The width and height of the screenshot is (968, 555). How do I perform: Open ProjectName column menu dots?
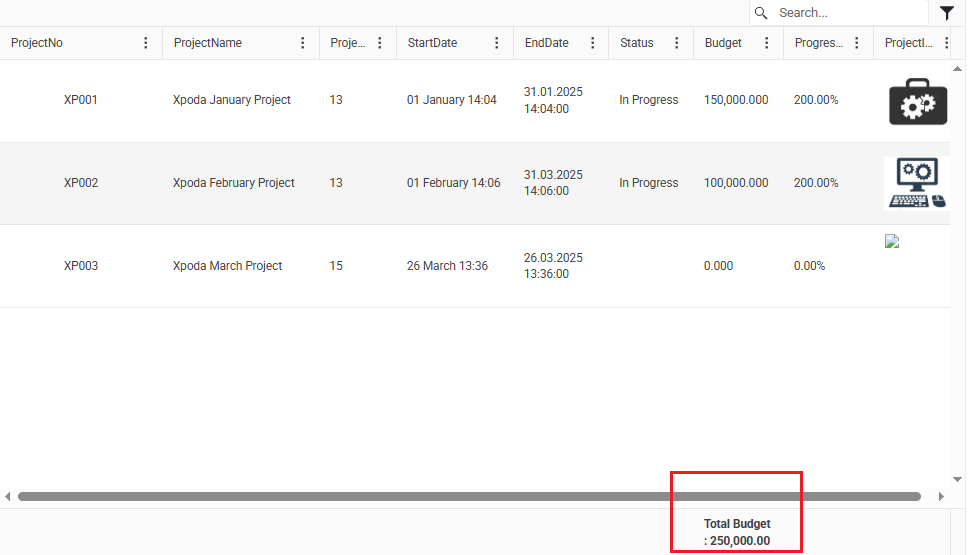302,43
